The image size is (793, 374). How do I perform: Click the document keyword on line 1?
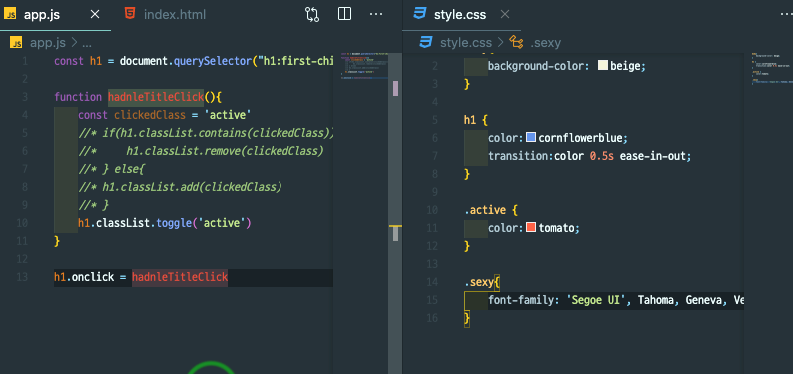144,61
